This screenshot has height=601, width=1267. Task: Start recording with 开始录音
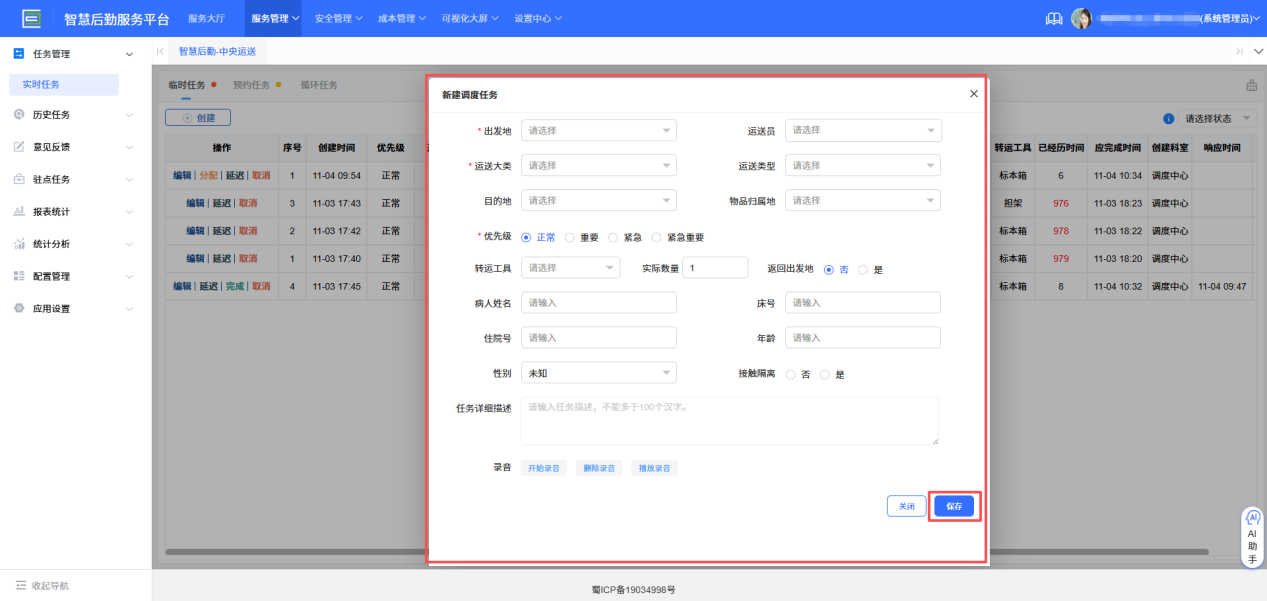(x=544, y=467)
